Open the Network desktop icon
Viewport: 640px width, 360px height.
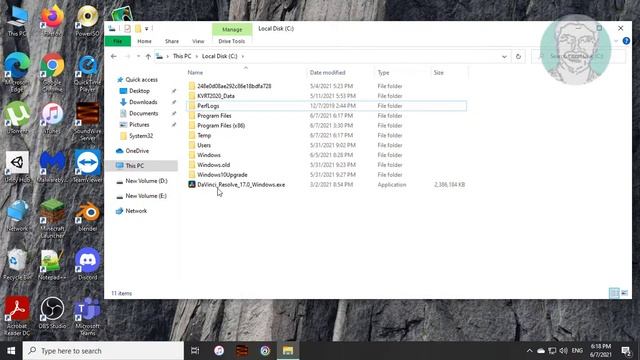pos(17,215)
